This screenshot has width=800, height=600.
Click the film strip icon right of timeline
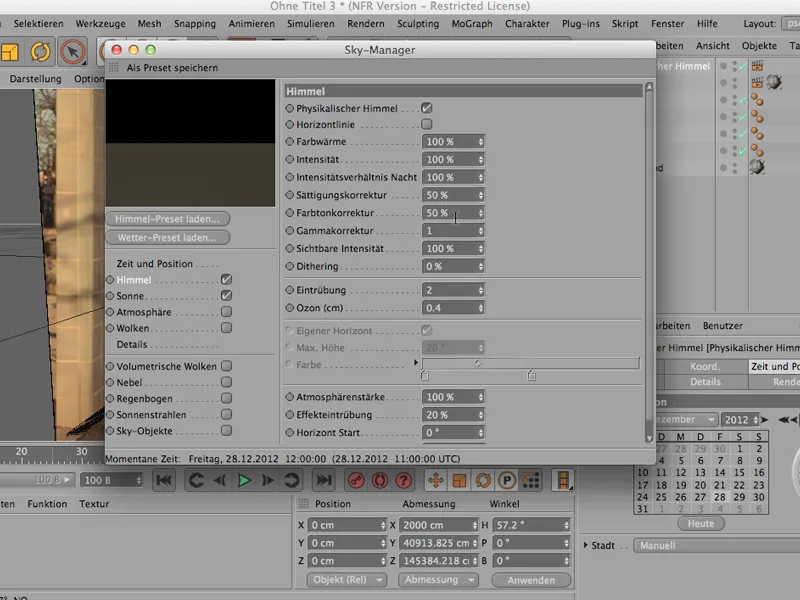coord(565,481)
